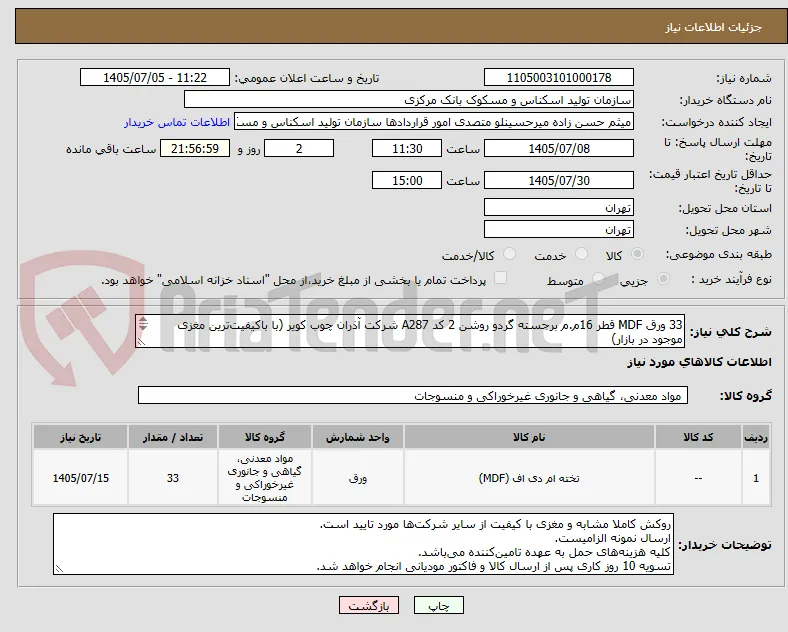This screenshot has width=788, height=632.
Task: Select the کالا/خدمت radio button
Action: coord(510,254)
